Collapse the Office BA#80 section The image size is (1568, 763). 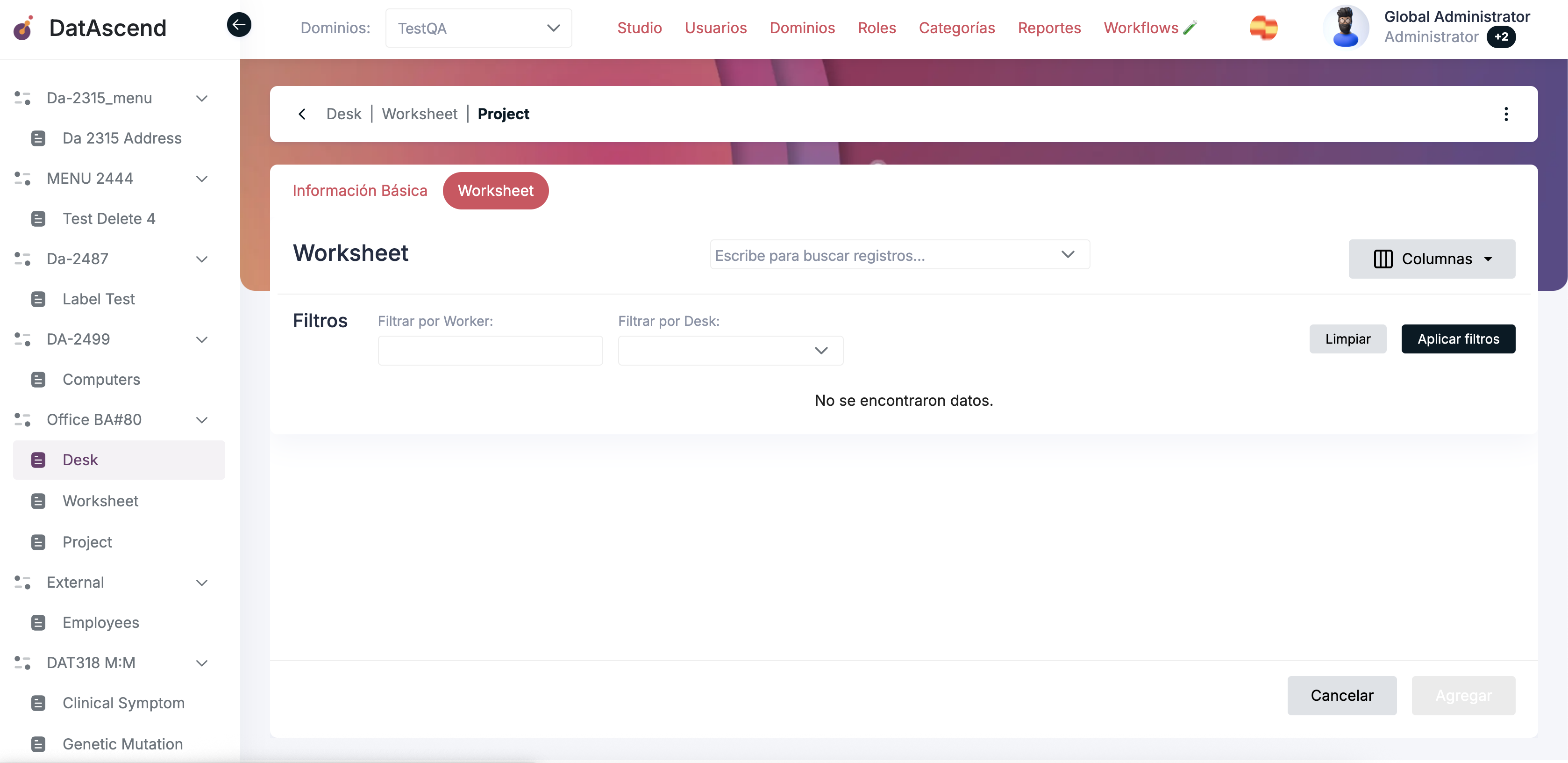(x=201, y=419)
